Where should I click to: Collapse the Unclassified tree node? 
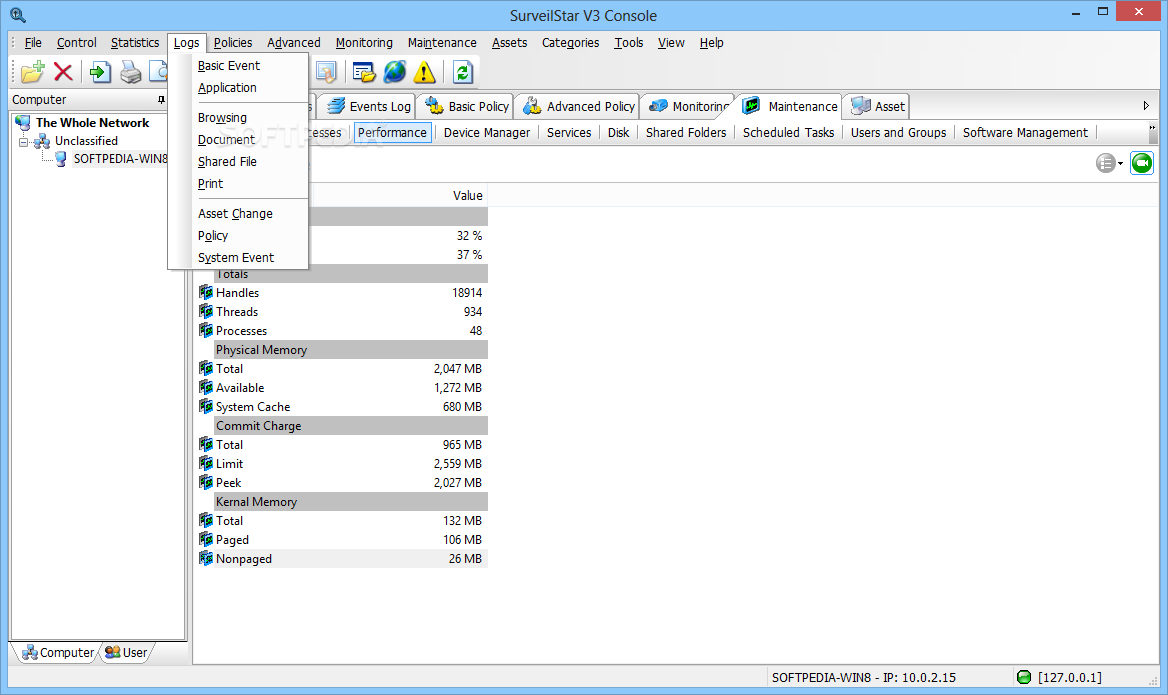(23, 141)
